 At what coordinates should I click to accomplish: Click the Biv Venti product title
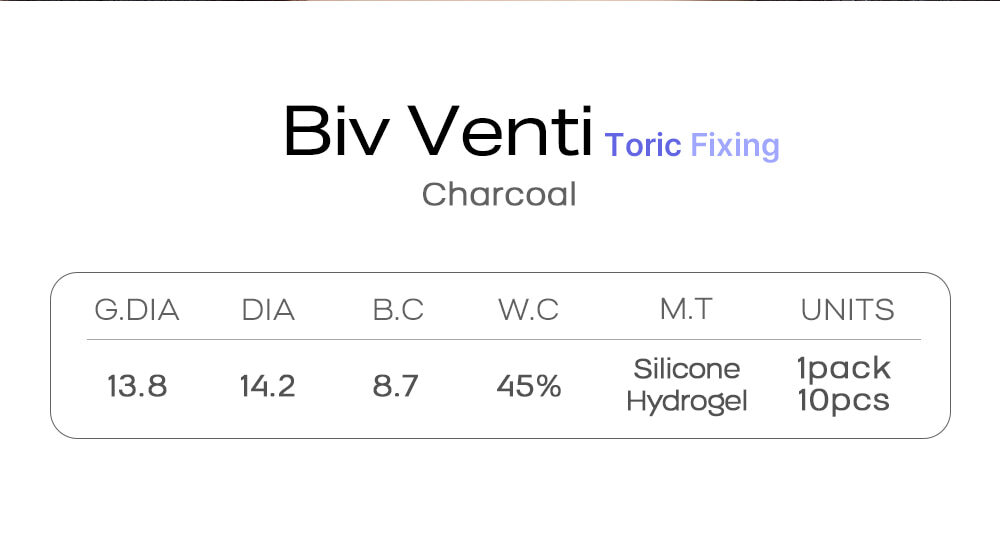438,133
